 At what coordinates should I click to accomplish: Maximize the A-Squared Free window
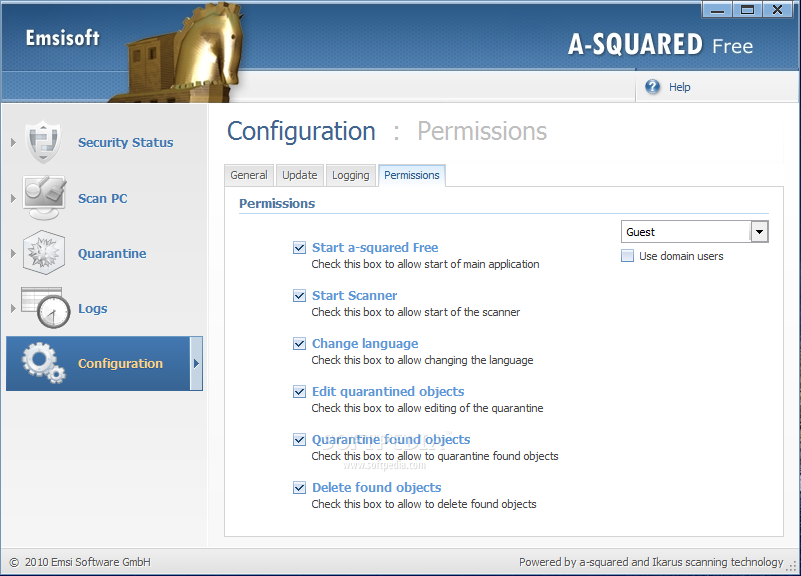[x=747, y=9]
